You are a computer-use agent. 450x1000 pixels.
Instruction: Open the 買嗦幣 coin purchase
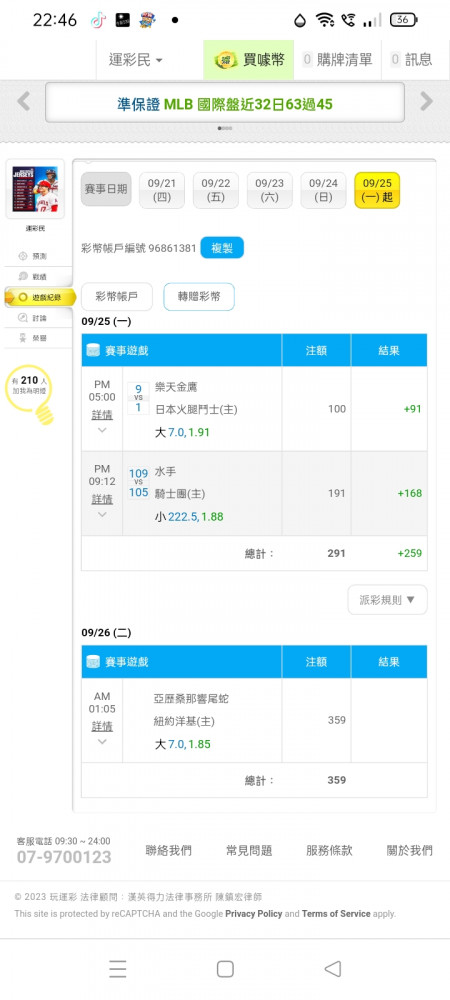[x=249, y=60]
